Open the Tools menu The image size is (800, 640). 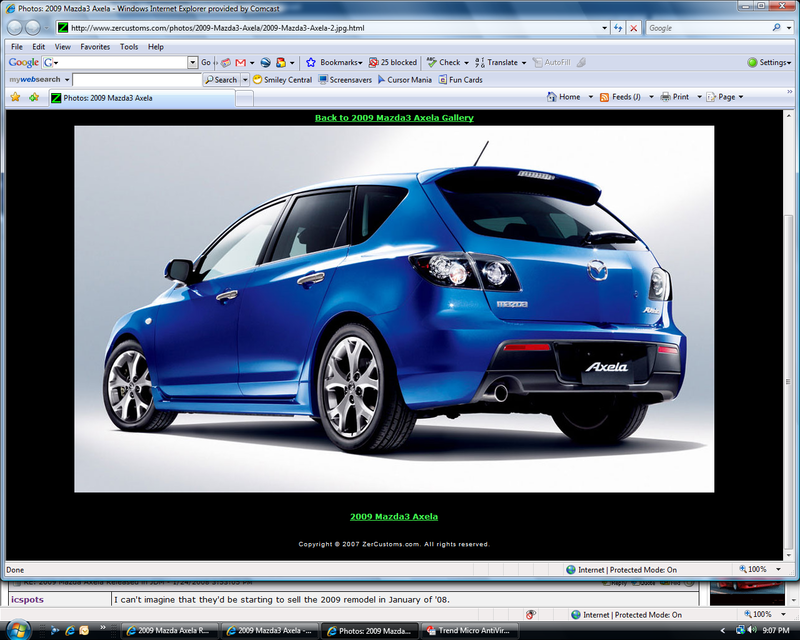coord(129,46)
